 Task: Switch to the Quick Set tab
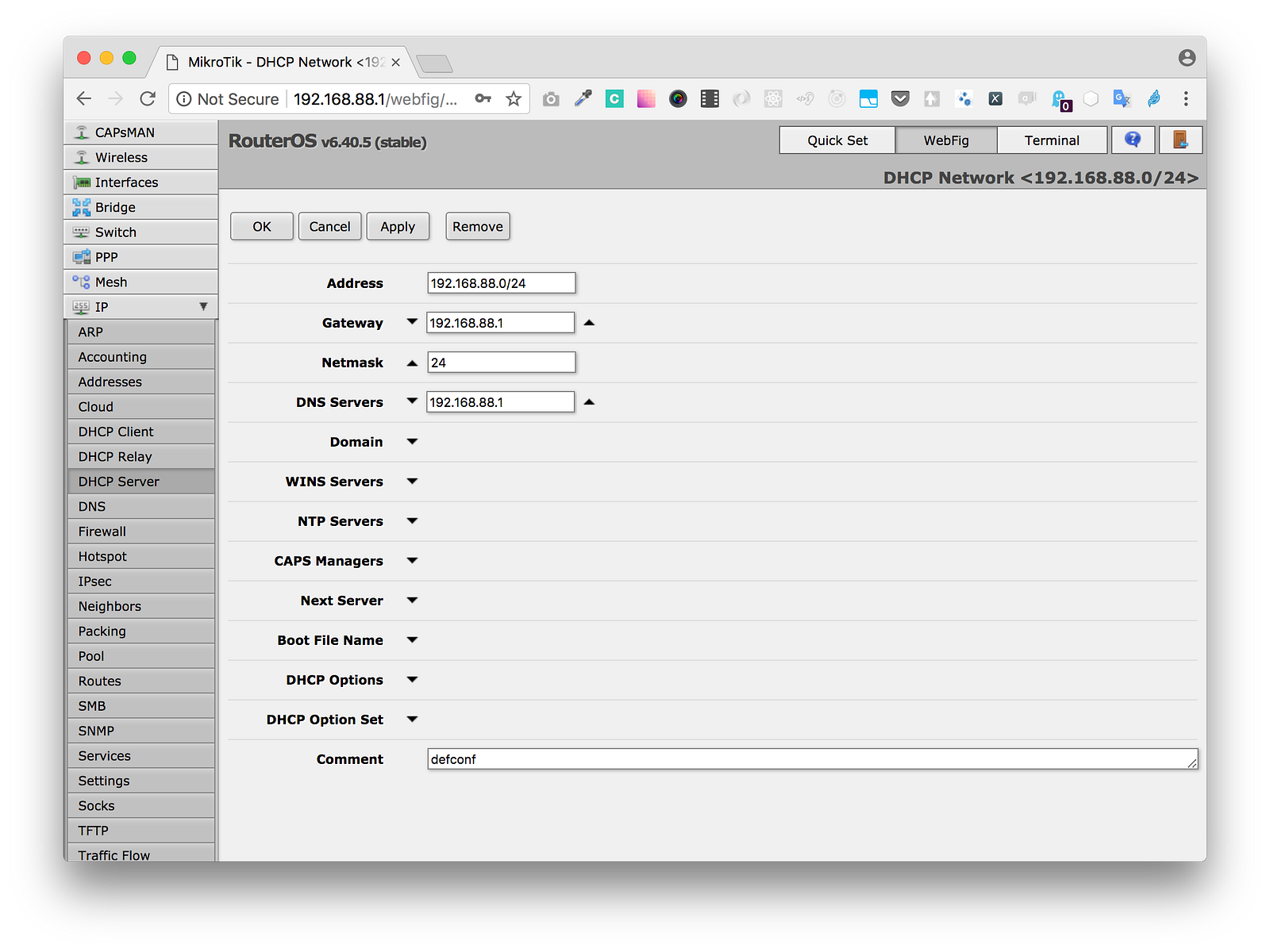(x=837, y=140)
